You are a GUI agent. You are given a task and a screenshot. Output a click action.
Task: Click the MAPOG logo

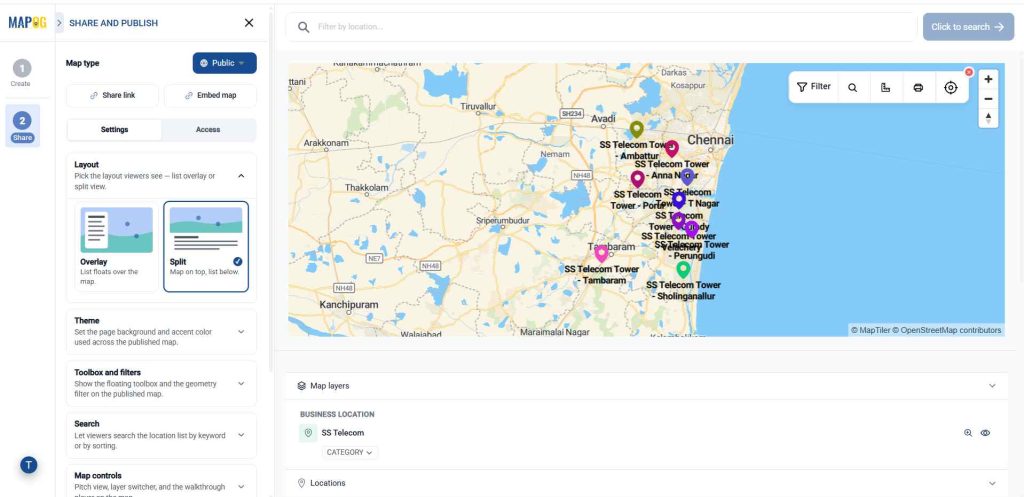pyautogui.click(x=27, y=23)
